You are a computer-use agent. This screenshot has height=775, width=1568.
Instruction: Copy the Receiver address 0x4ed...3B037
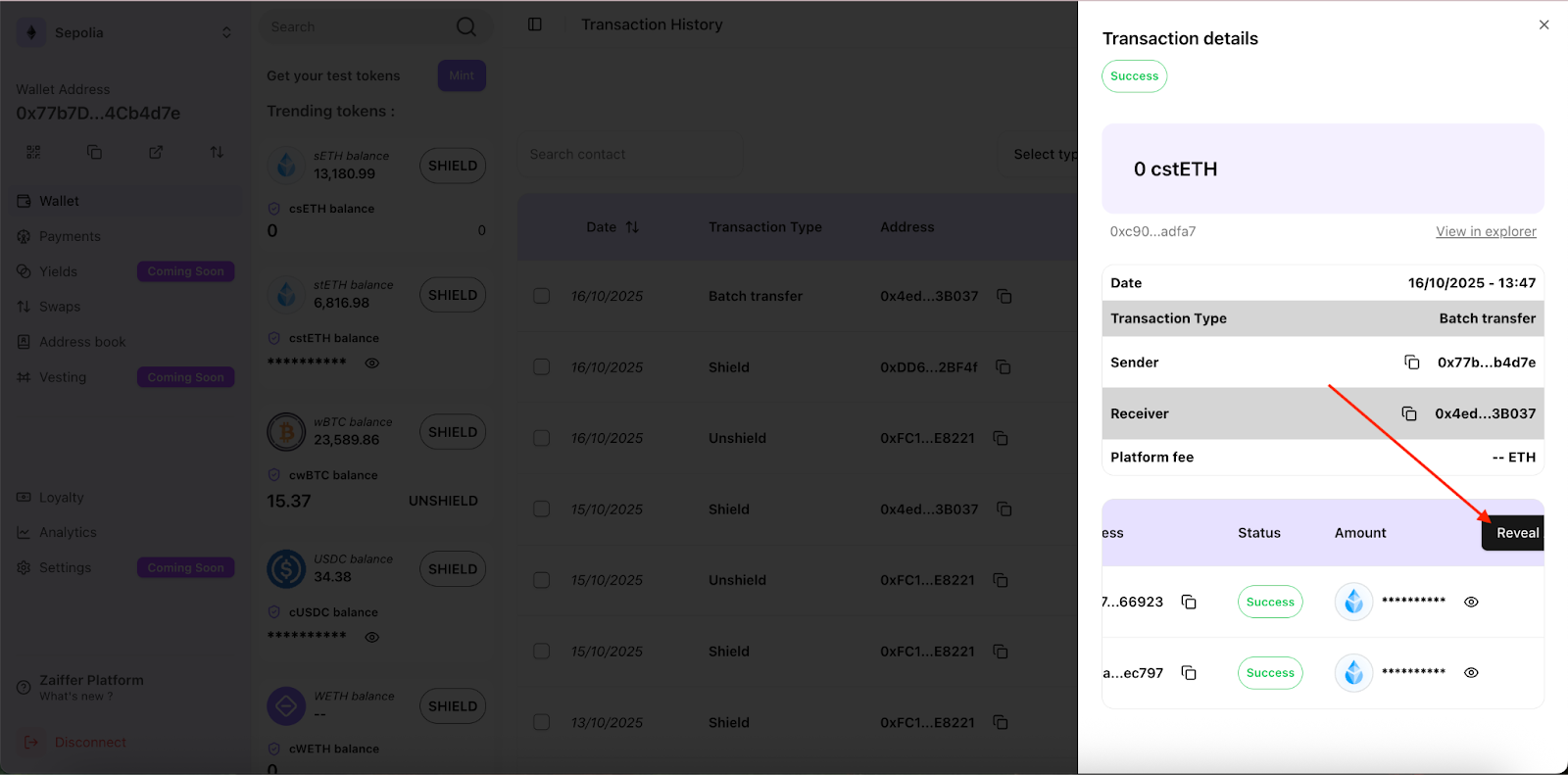point(1409,413)
